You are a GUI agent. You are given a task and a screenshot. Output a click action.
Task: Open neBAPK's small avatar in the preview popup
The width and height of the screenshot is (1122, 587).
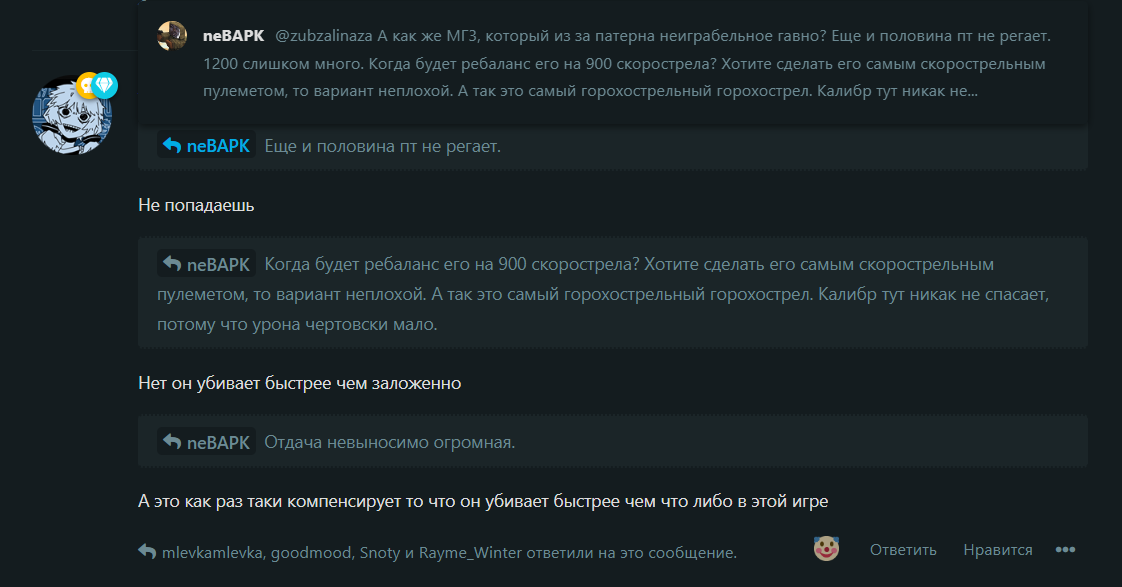point(172,36)
